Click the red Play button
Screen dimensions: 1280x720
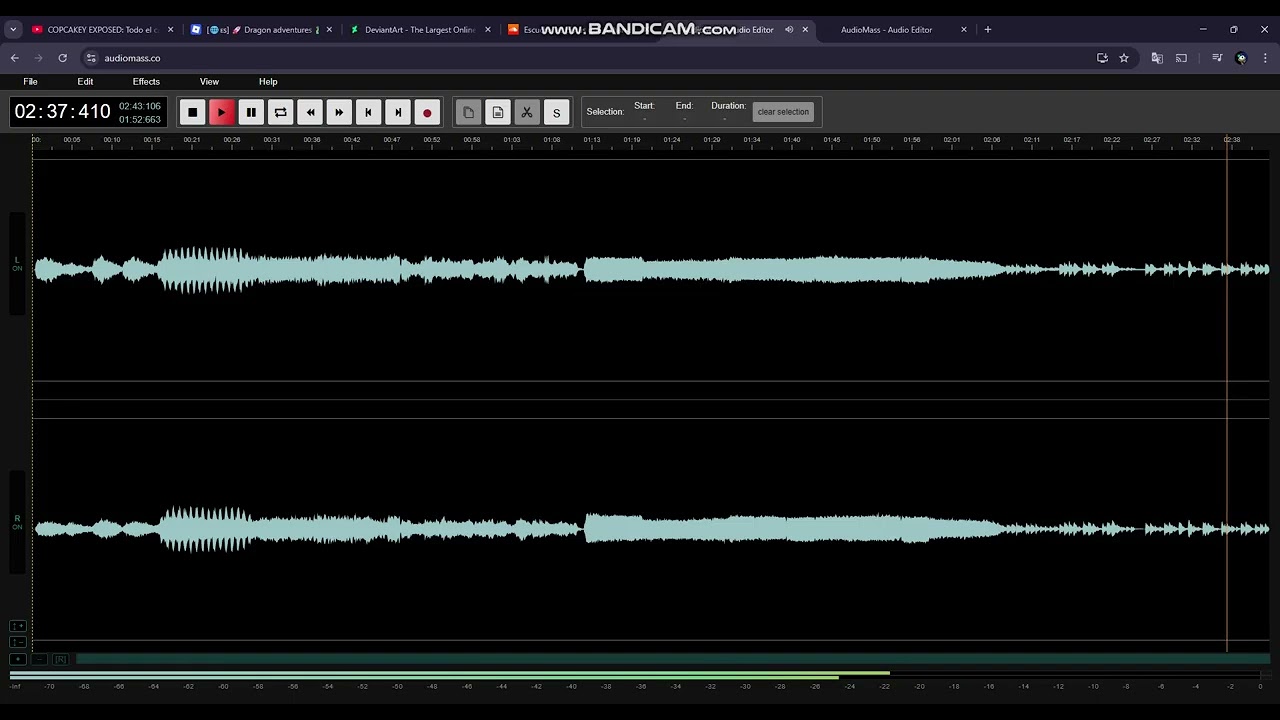click(x=222, y=112)
